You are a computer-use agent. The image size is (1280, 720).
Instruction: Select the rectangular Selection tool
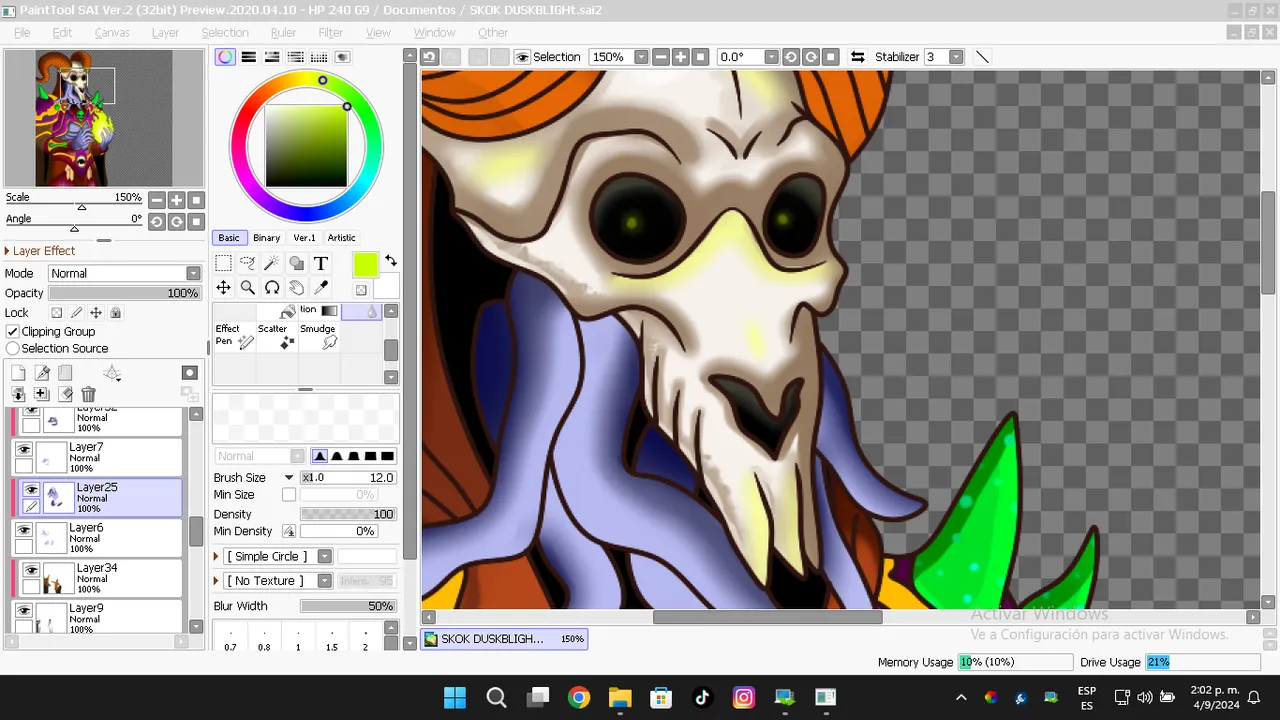click(223, 263)
